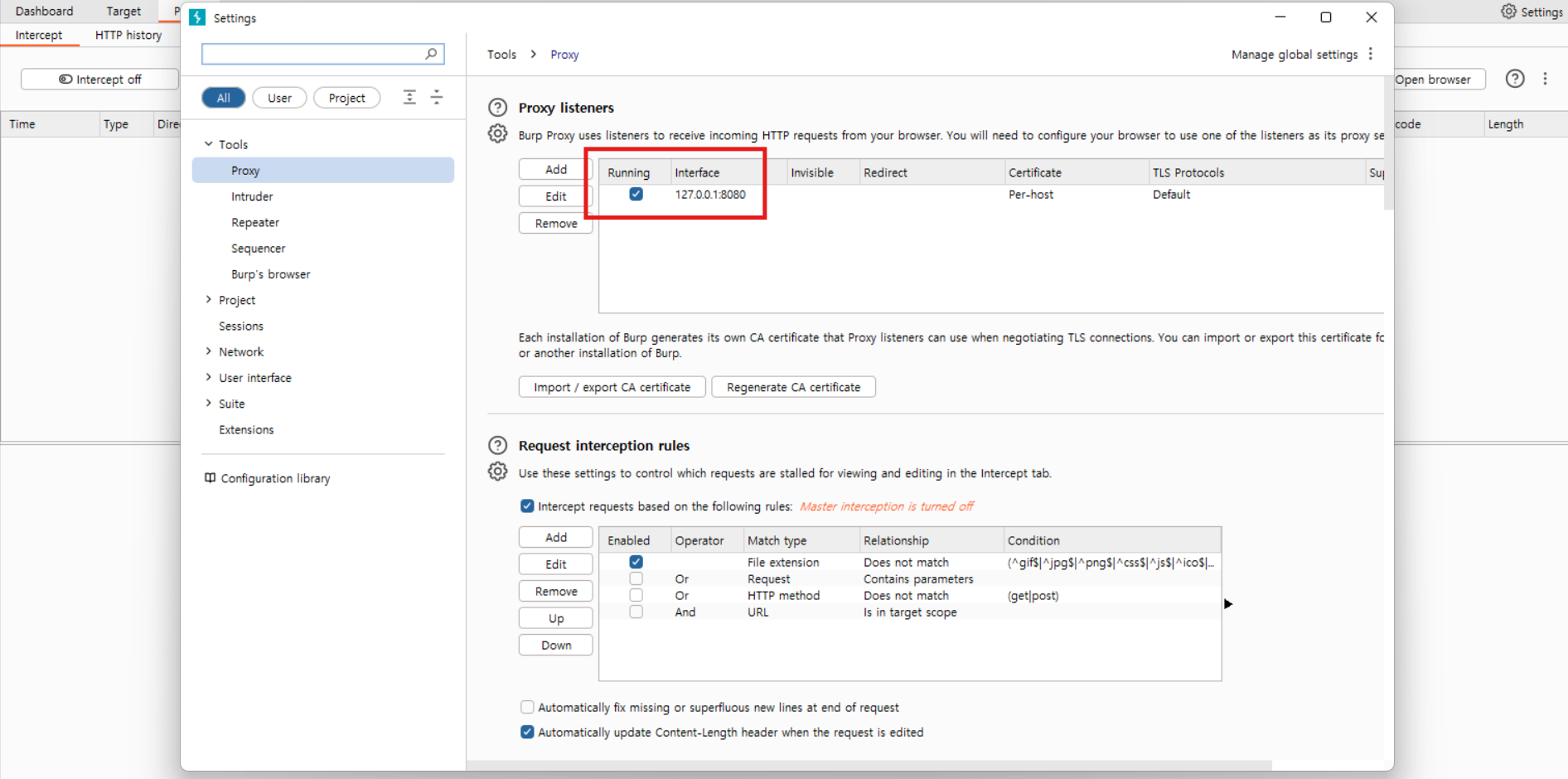Image resolution: width=1568 pixels, height=779 pixels.
Task: Select Sequencer in the settings tree
Action: [x=259, y=248]
